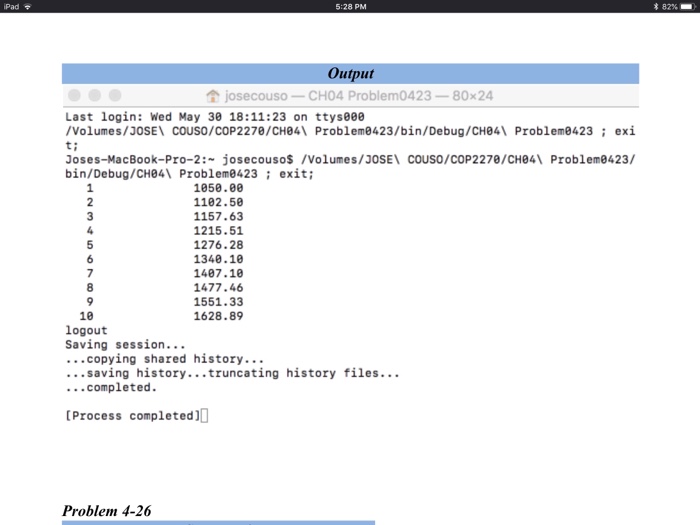
Task: Click year number 1 in output
Action: (x=90, y=188)
